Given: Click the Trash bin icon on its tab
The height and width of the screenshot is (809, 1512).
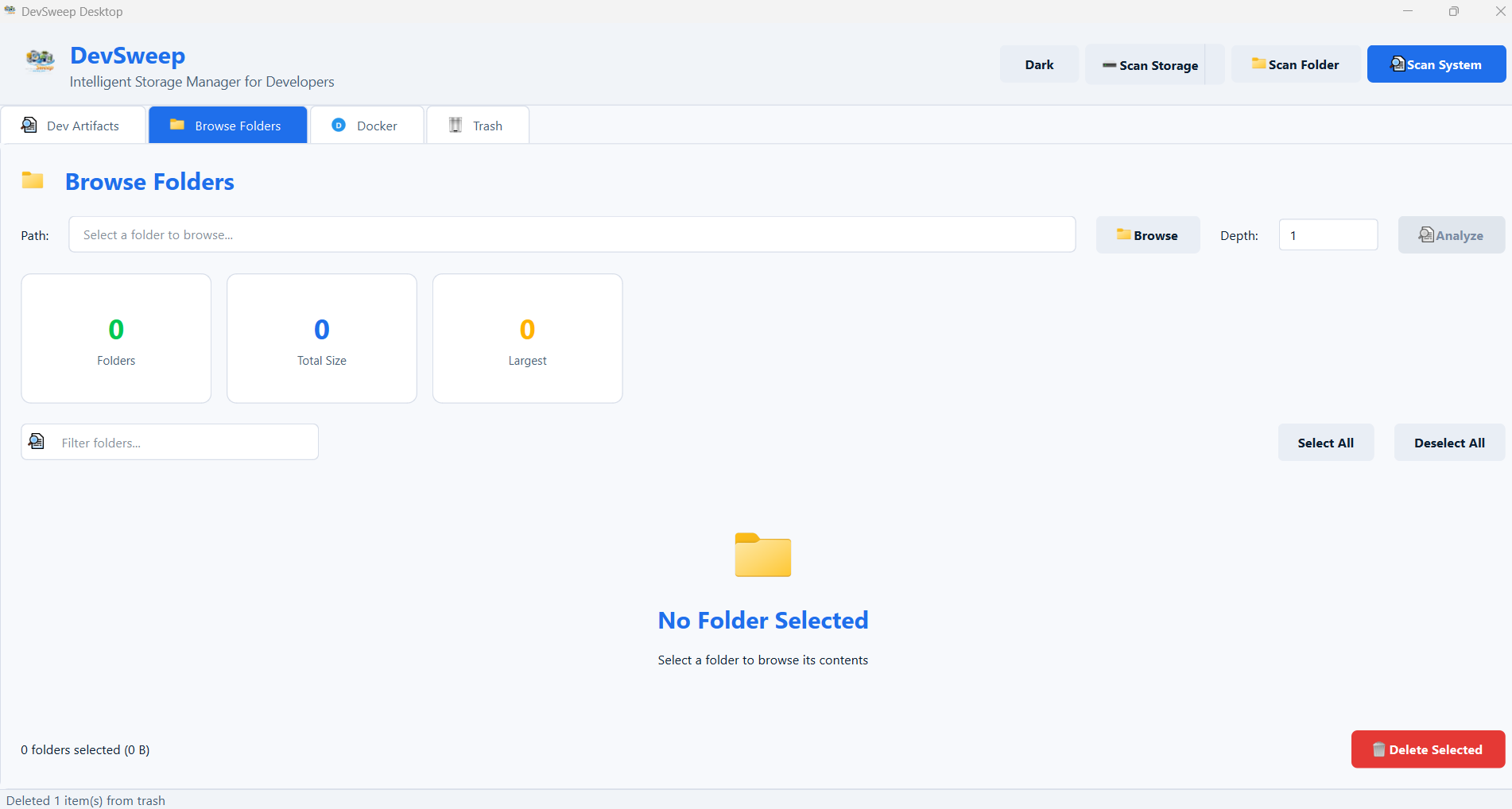Looking at the screenshot, I should click(455, 125).
